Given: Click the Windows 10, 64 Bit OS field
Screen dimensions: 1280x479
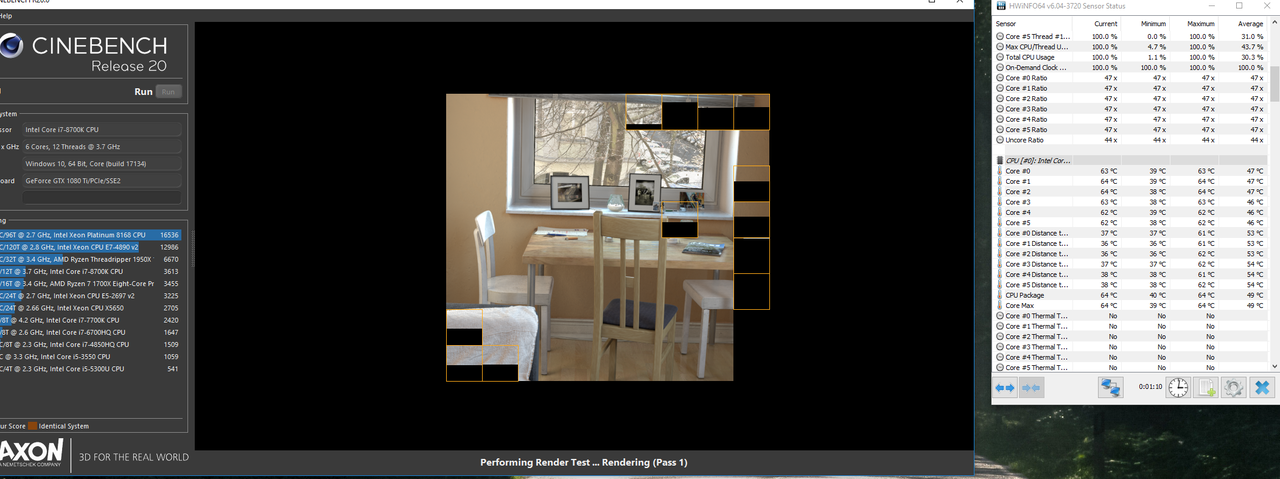Looking at the screenshot, I should pyautogui.click(x=102, y=164).
